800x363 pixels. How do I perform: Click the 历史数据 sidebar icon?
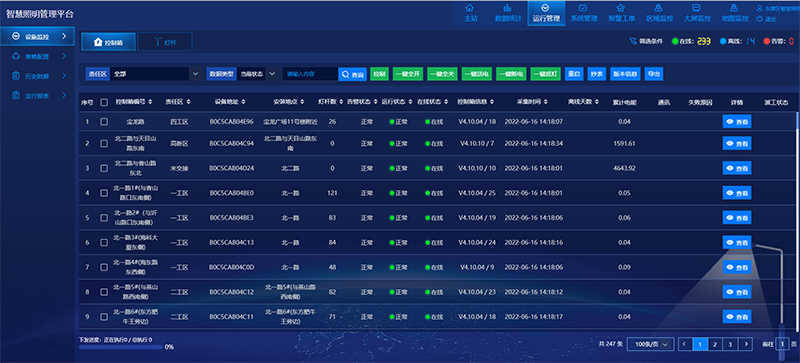point(16,76)
